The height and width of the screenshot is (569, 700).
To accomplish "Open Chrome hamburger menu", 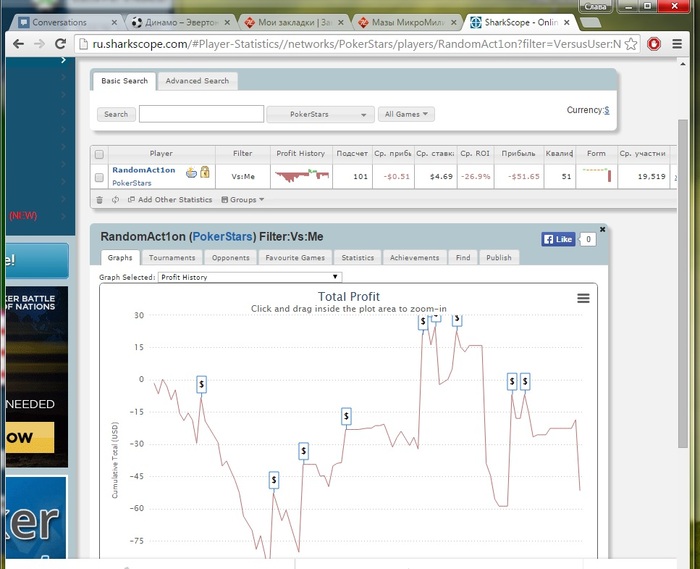I will (x=677, y=44).
